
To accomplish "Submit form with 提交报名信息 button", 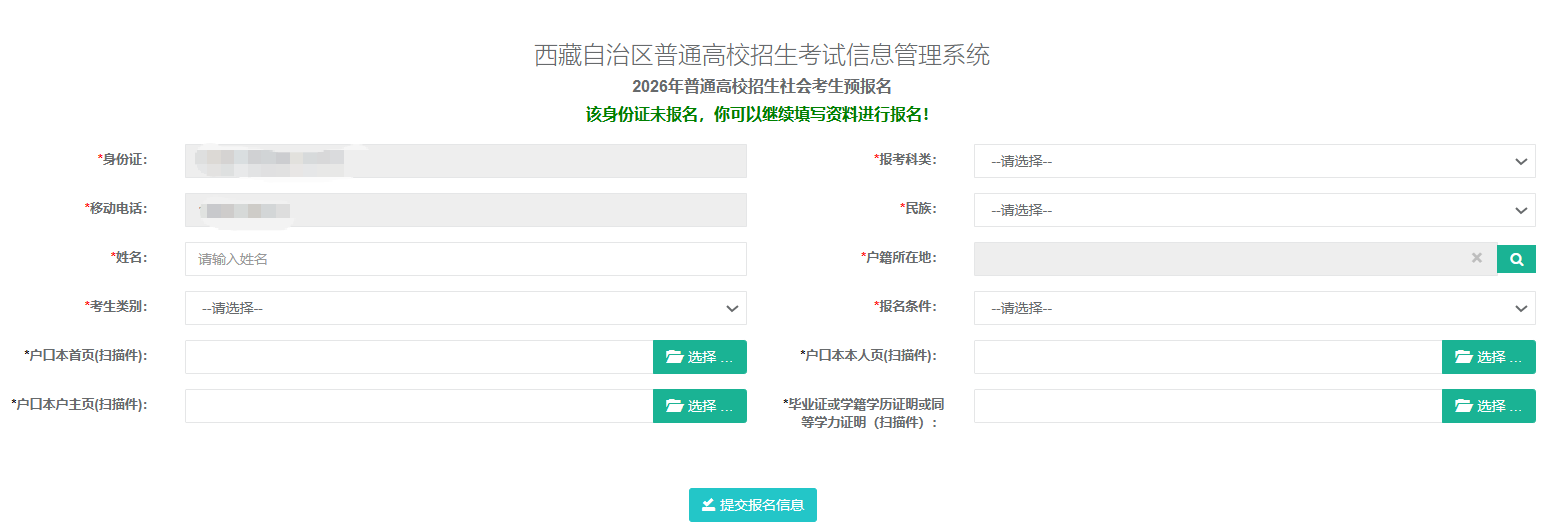I will click(x=752, y=505).
